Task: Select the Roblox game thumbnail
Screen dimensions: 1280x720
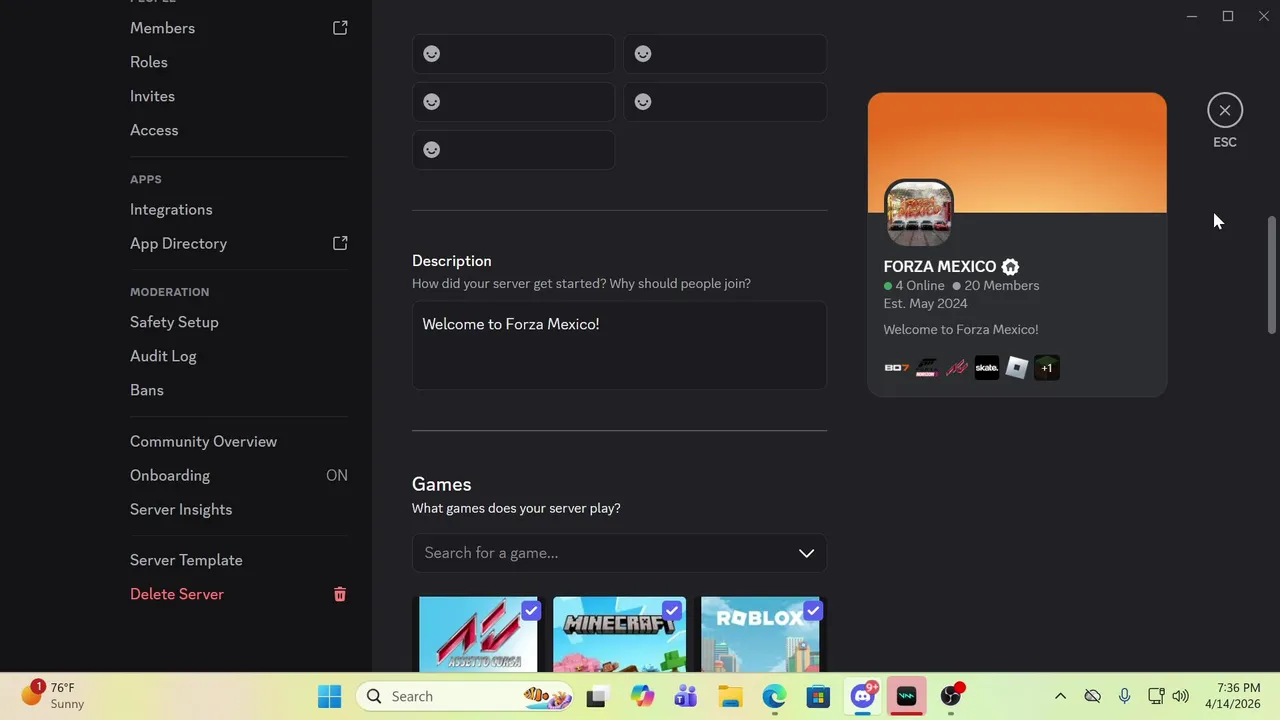Action: coord(761,635)
